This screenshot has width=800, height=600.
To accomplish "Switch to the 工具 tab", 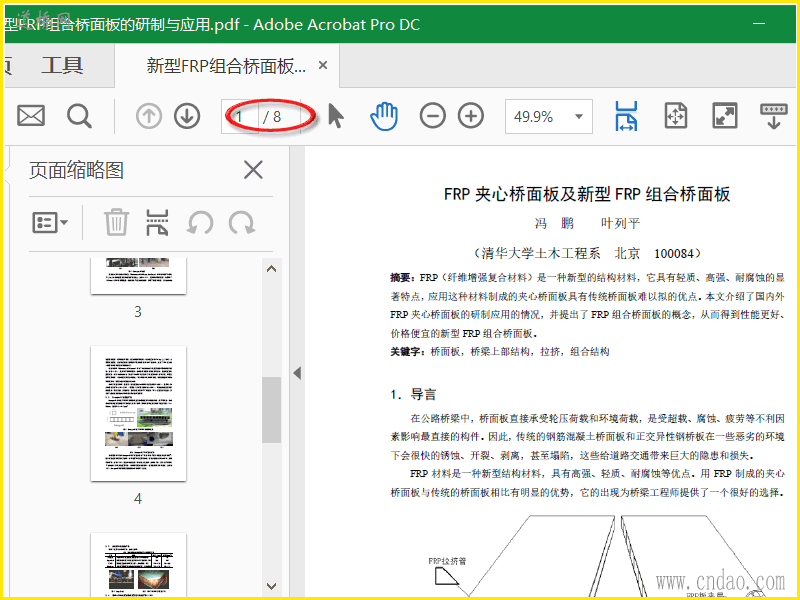I will tap(62, 65).
